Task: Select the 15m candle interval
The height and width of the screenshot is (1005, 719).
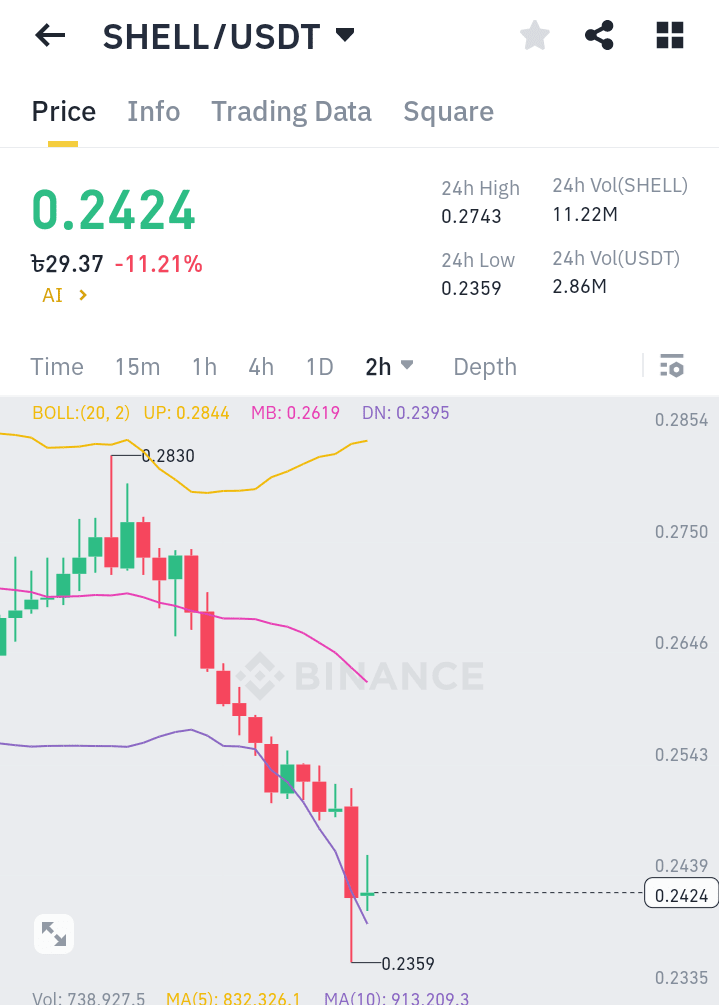Action: pyautogui.click(x=137, y=366)
